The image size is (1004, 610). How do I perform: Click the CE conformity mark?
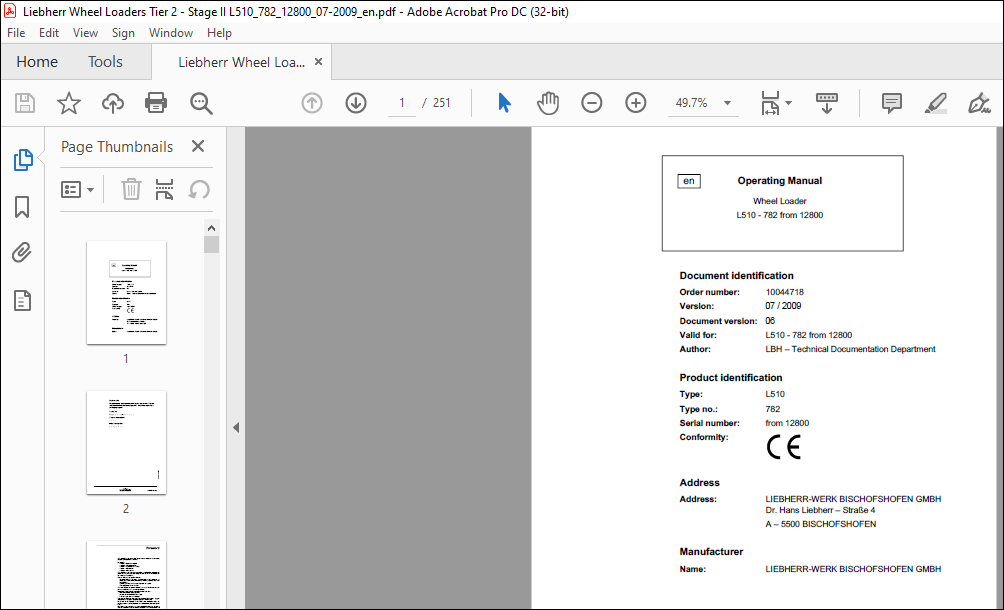(x=784, y=447)
